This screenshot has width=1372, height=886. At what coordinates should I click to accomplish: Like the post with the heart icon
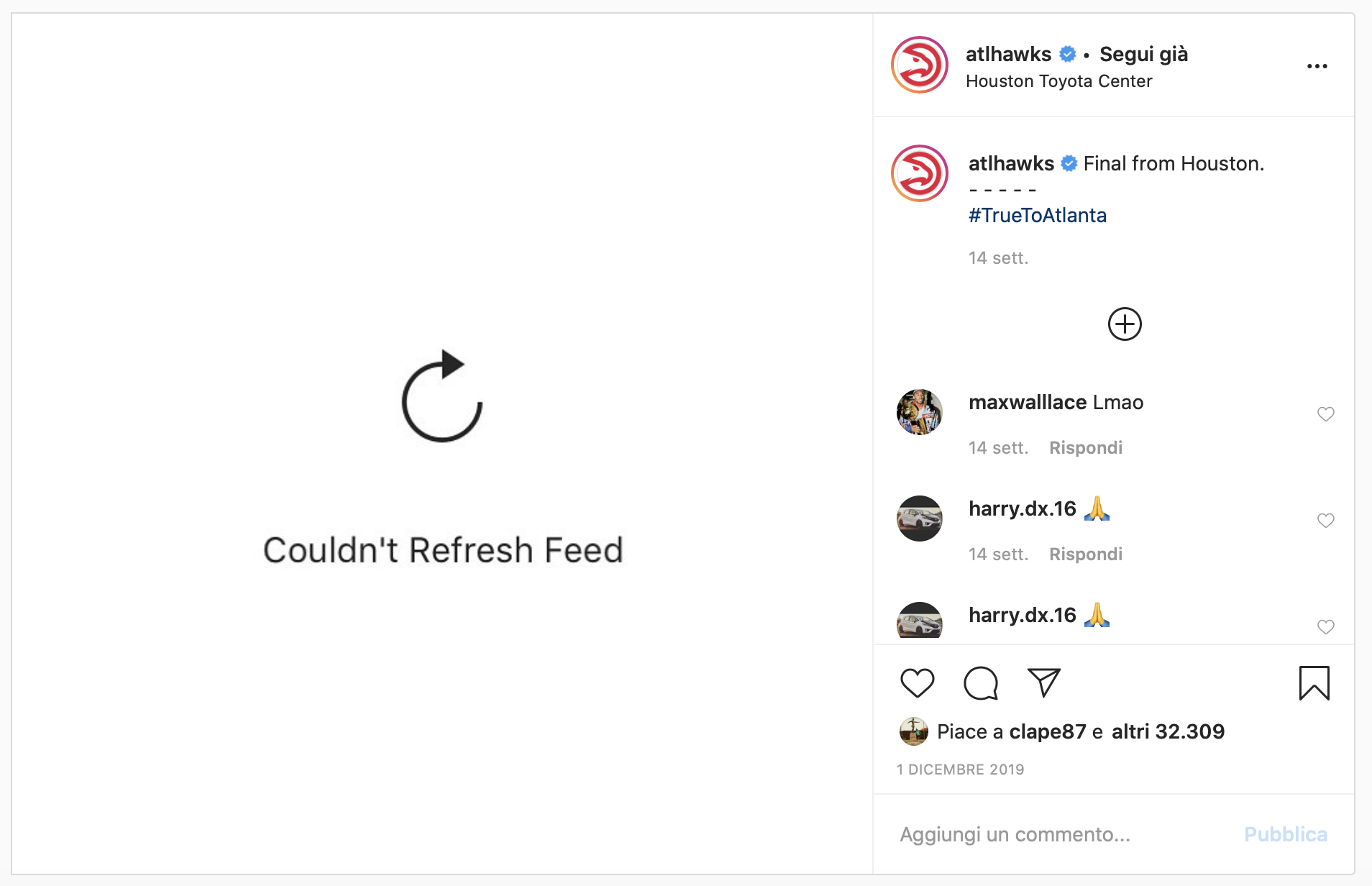click(x=917, y=682)
